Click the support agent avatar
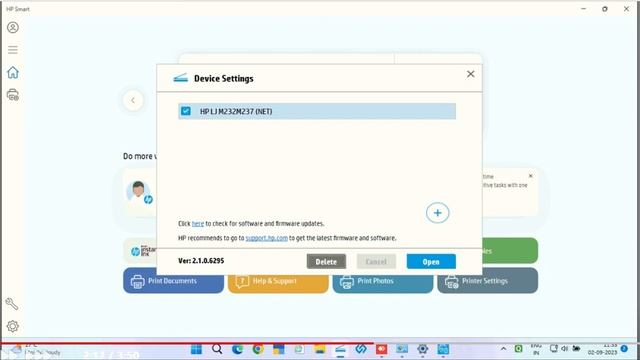The height and width of the screenshot is (360, 640). tap(139, 192)
